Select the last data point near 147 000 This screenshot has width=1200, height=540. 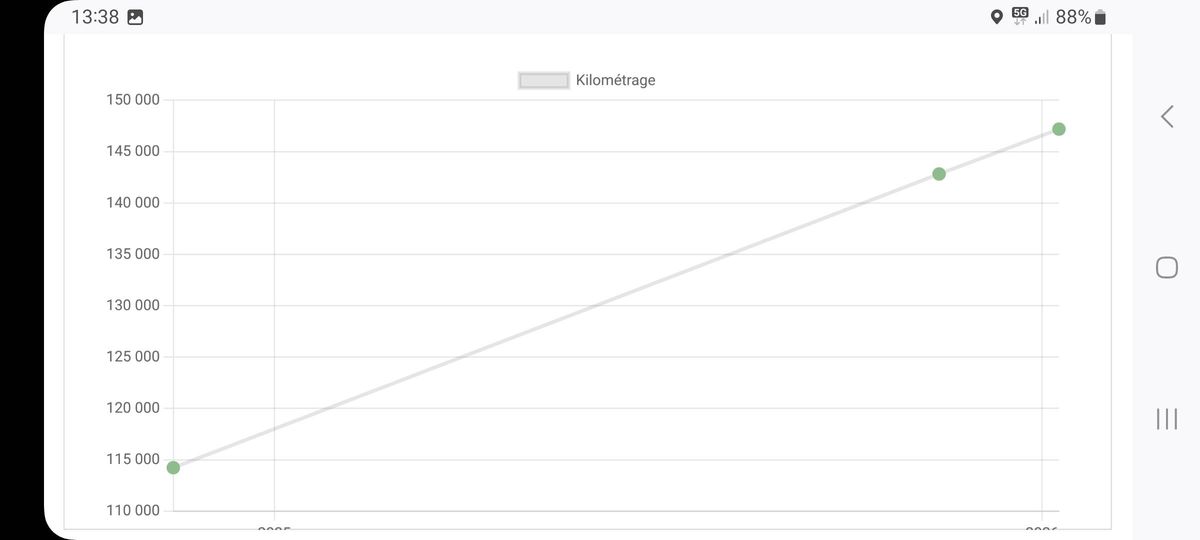1059,129
